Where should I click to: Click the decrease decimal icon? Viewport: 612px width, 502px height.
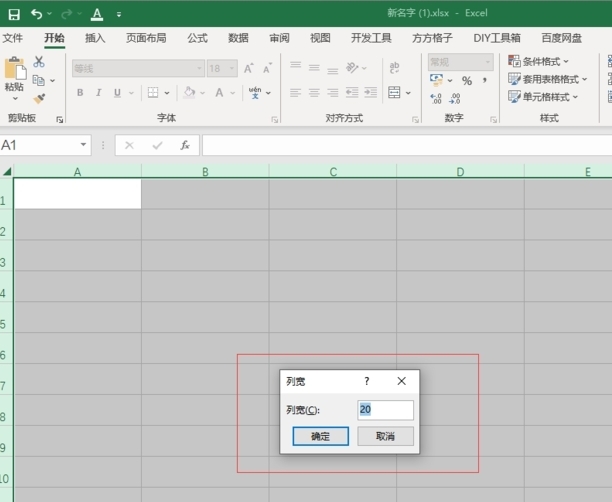(x=455, y=98)
